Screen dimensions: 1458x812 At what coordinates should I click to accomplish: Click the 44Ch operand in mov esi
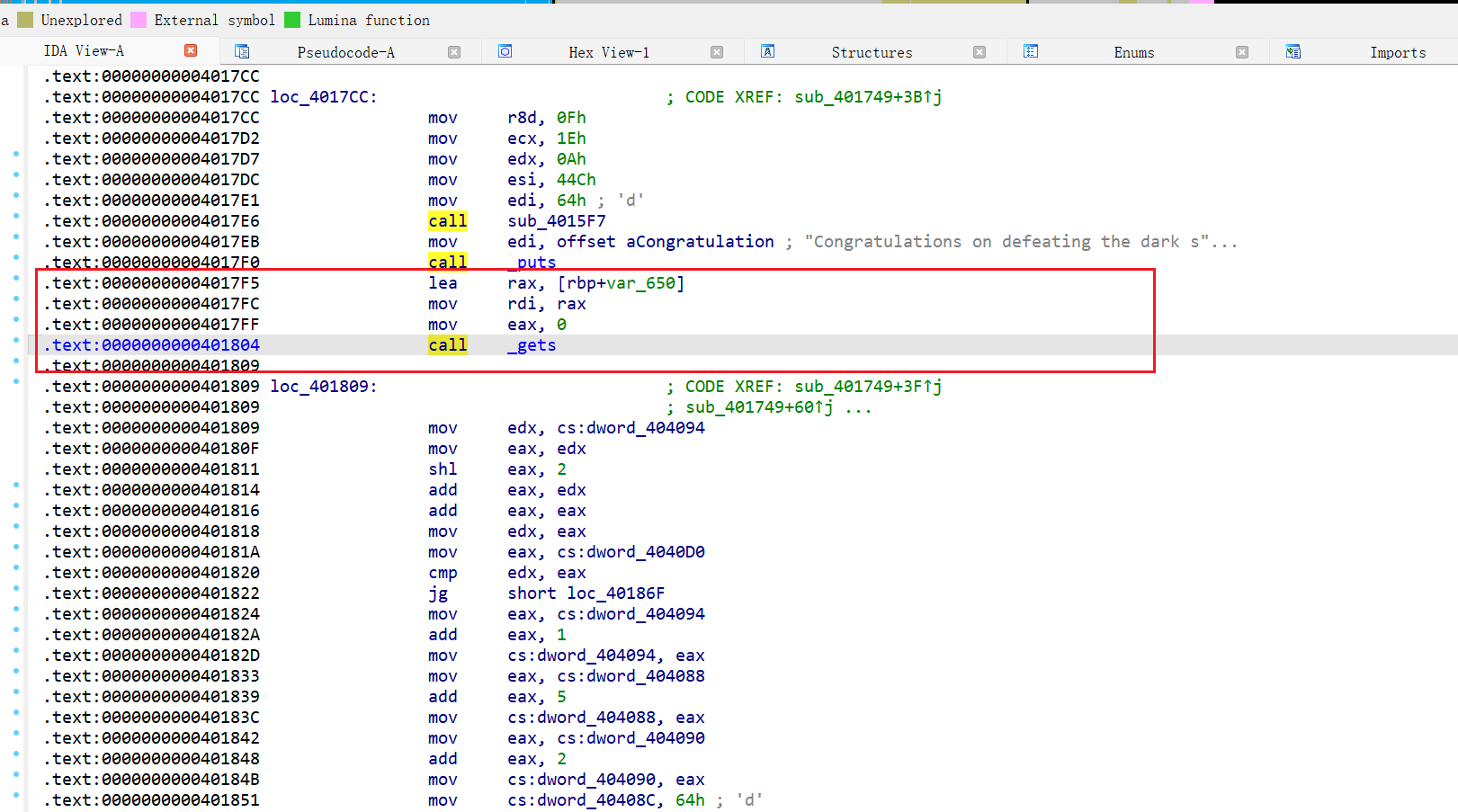[x=577, y=180]
